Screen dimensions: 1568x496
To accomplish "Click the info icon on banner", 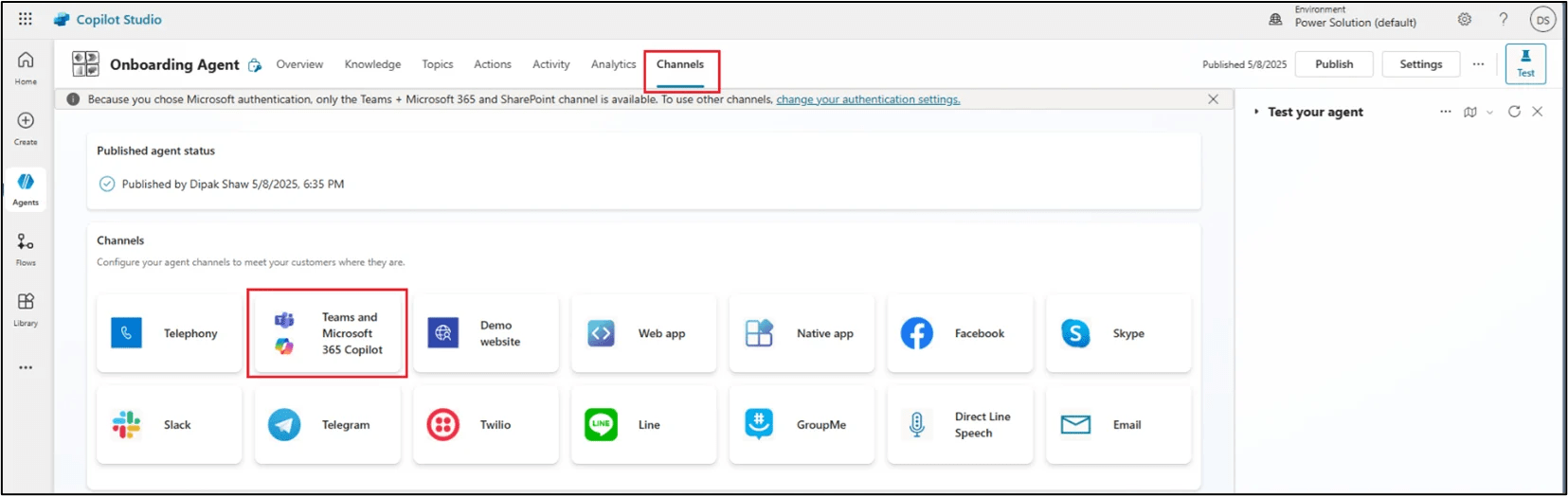I will click(73, 99).
